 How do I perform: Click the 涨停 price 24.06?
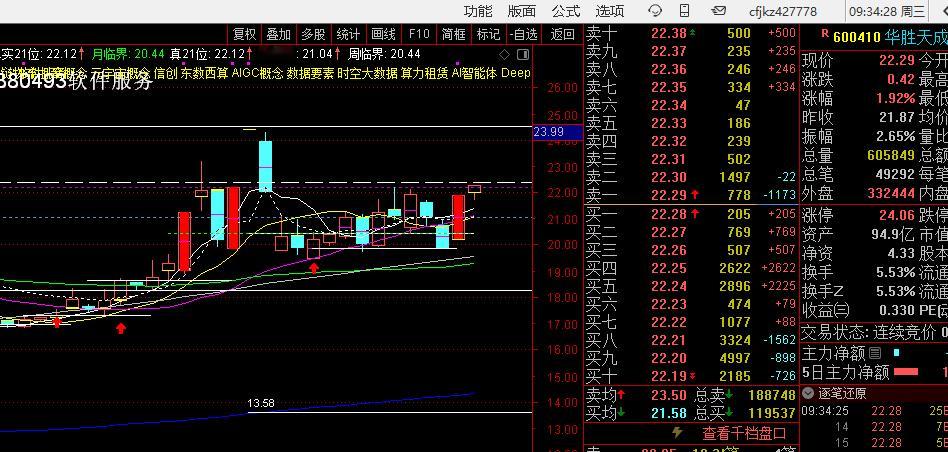(897, 215)
